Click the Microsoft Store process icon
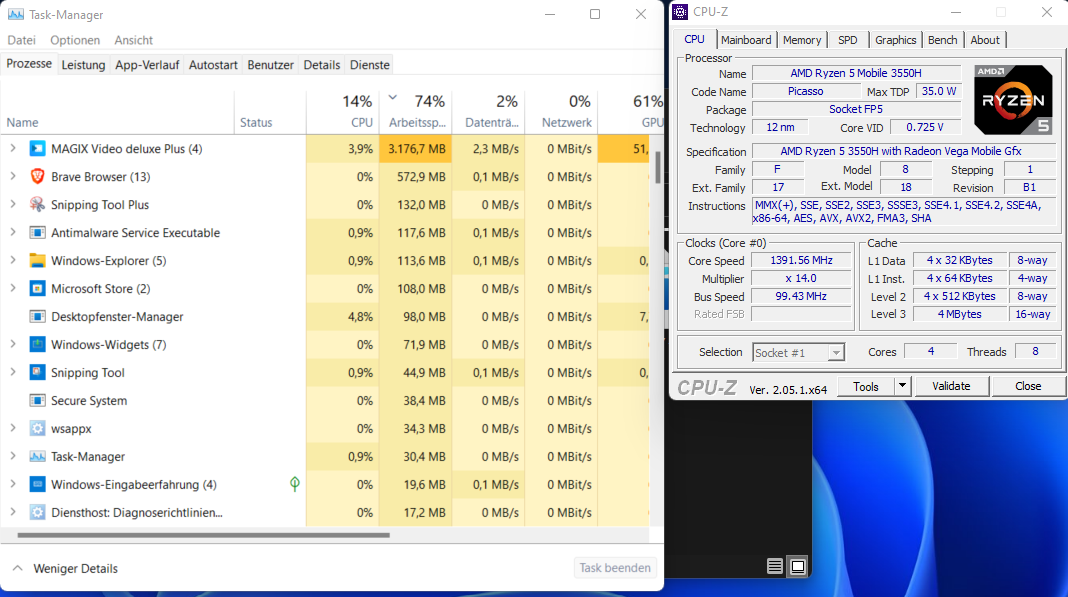This screenshot has width=1068, height=597. [x=37, y=288]
